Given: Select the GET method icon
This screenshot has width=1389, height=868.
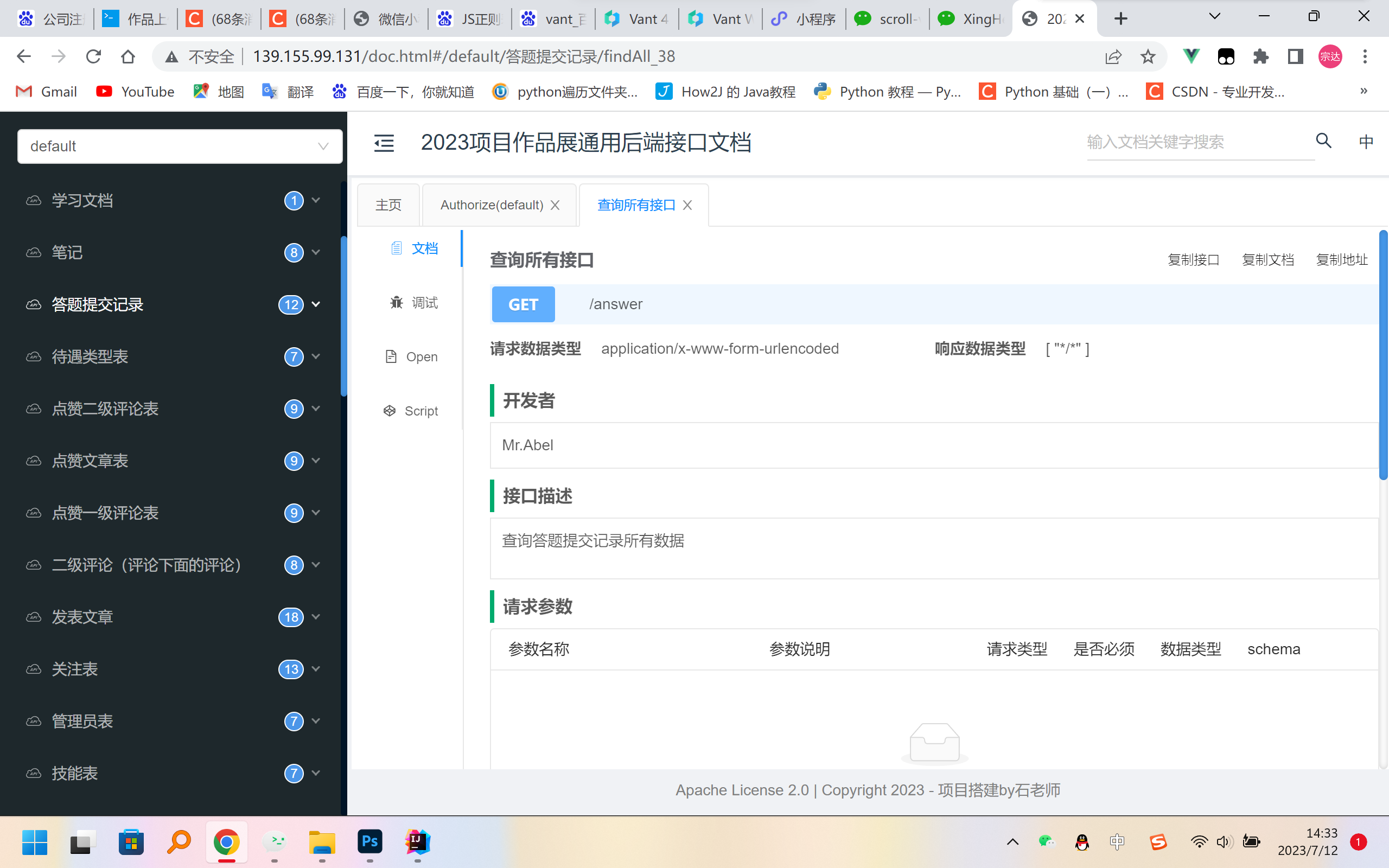Looking at the screenshot, I should coord(523,303).
